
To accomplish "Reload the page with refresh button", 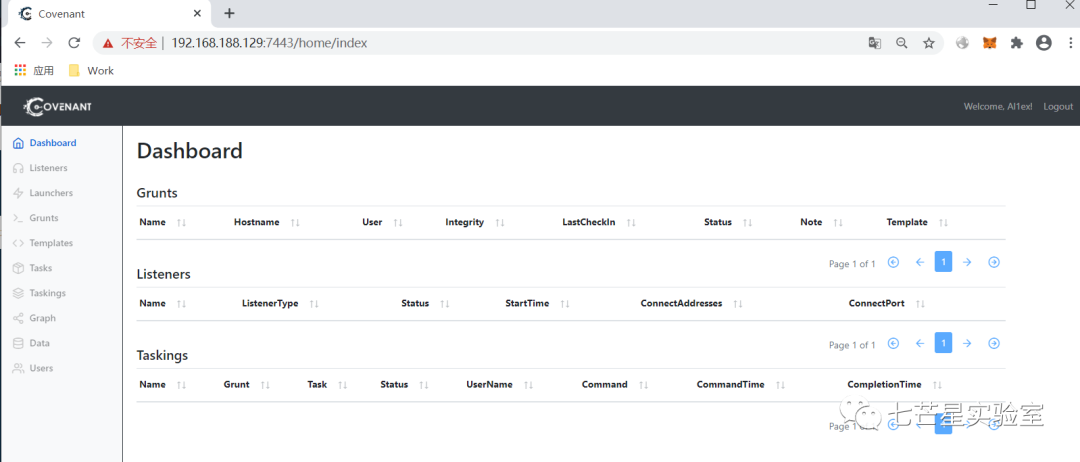I will click(74, 43).
